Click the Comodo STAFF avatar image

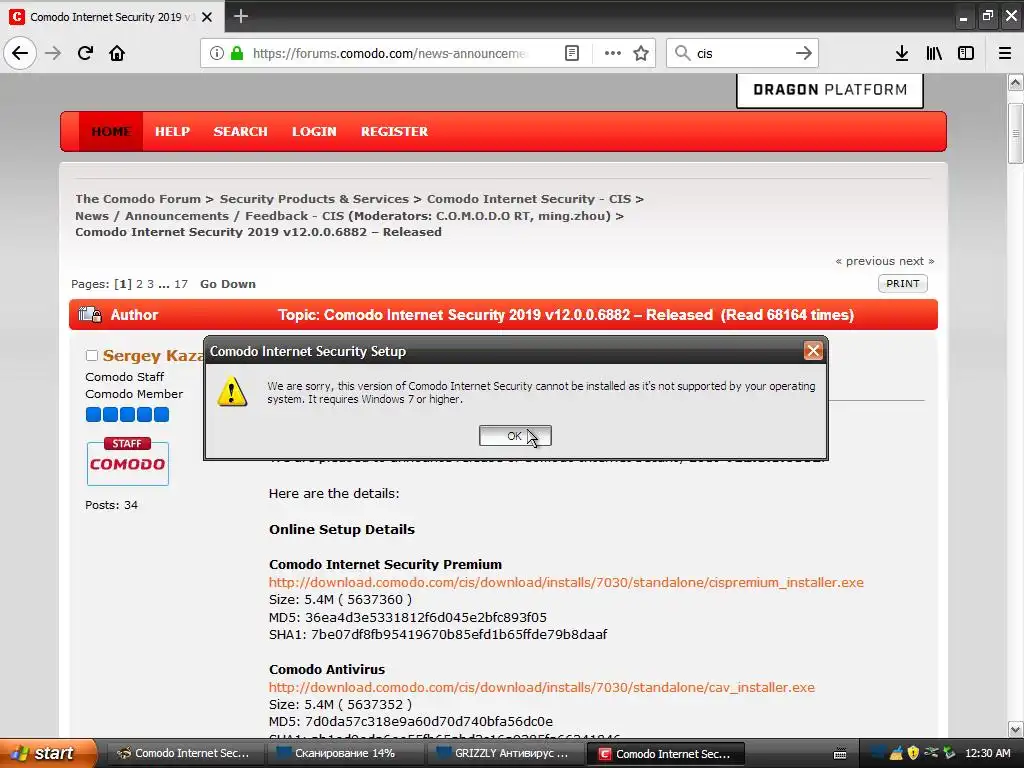(x=127, y=461)
